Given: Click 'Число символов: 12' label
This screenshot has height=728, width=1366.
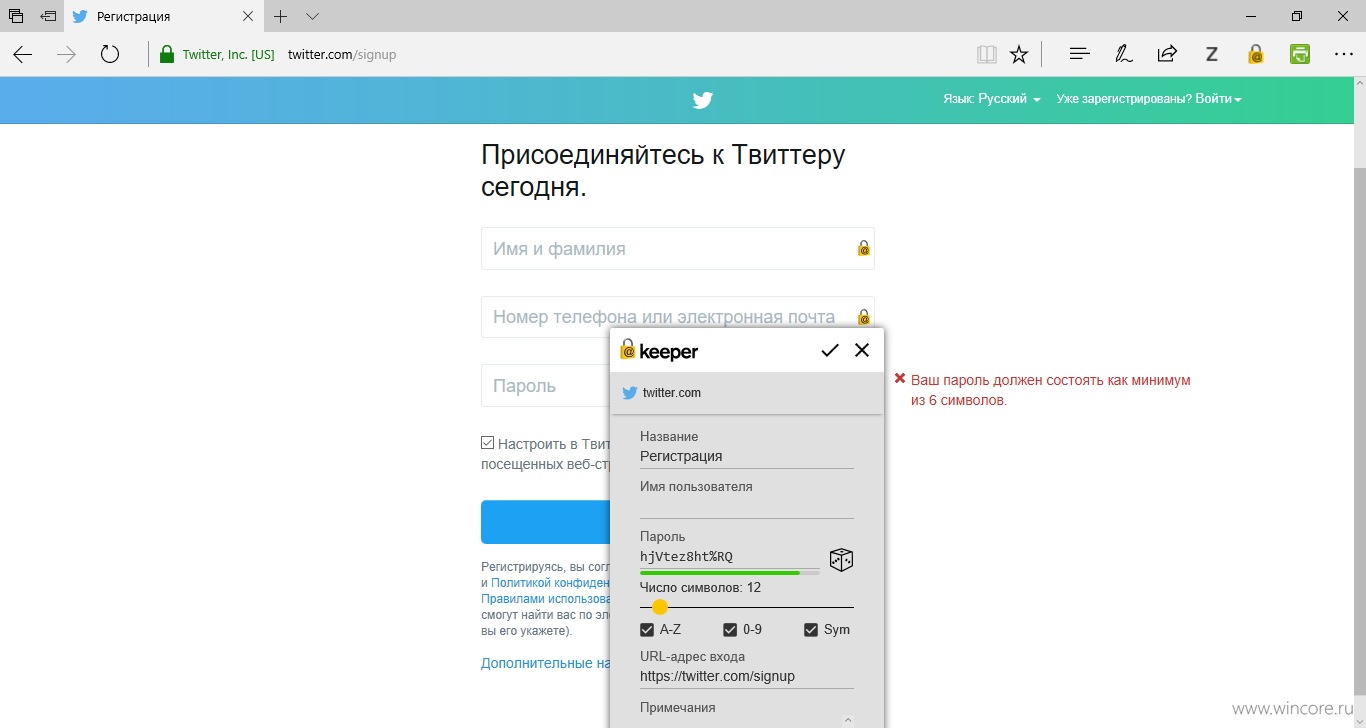Looking at the screenshot, I should tap(700, 588).
